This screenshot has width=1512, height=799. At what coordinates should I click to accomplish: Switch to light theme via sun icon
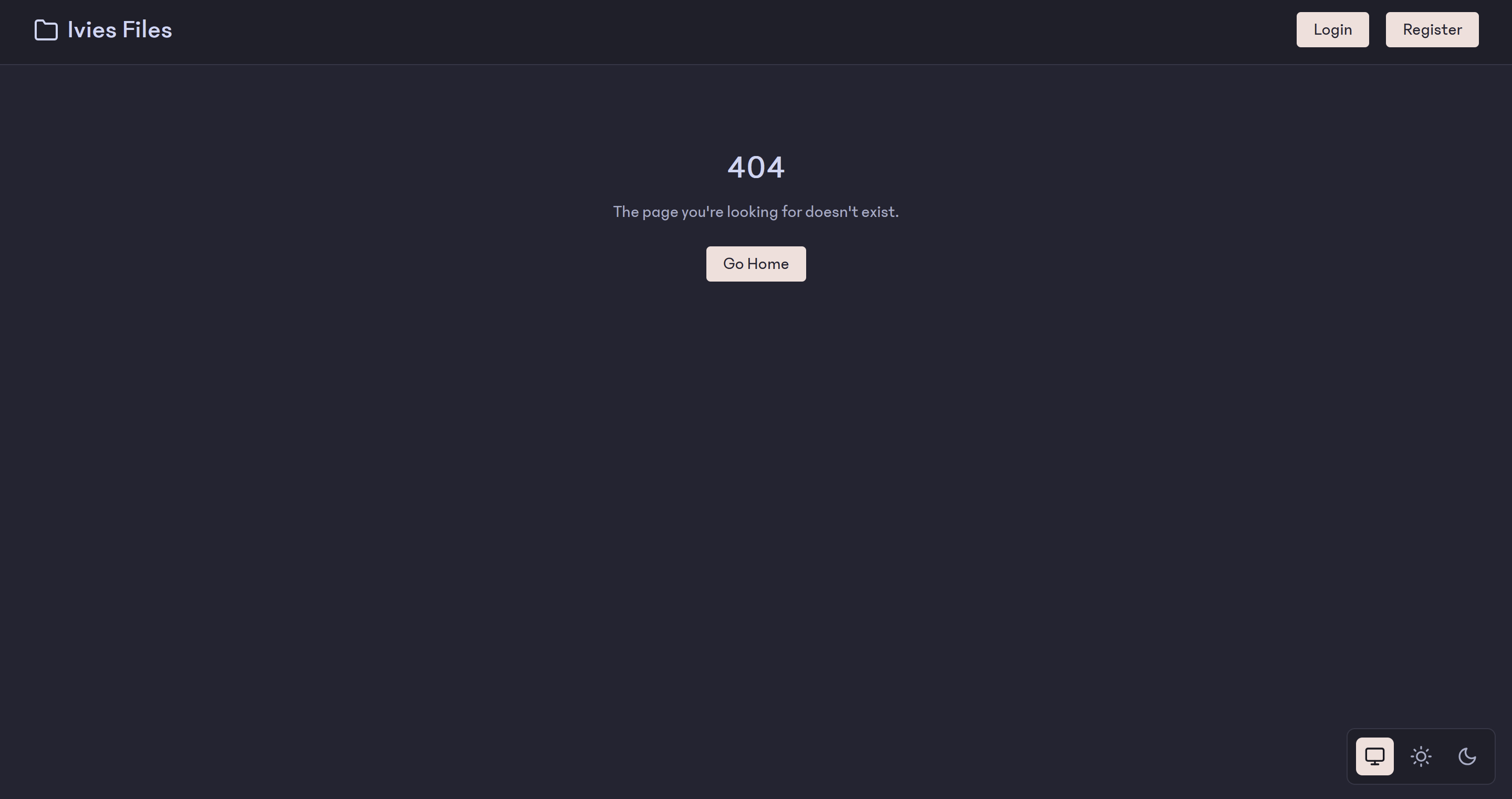coord(1421,756)
